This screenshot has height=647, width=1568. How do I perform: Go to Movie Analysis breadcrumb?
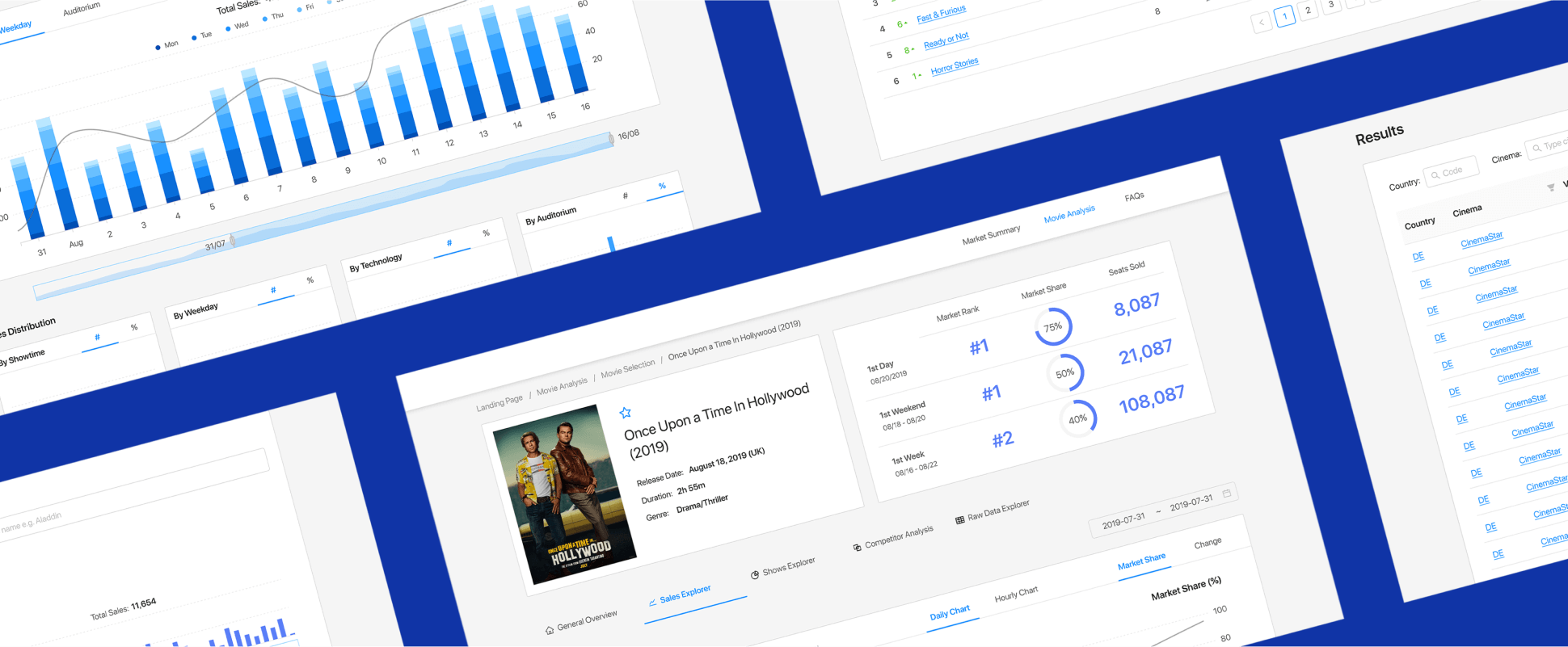562,385
